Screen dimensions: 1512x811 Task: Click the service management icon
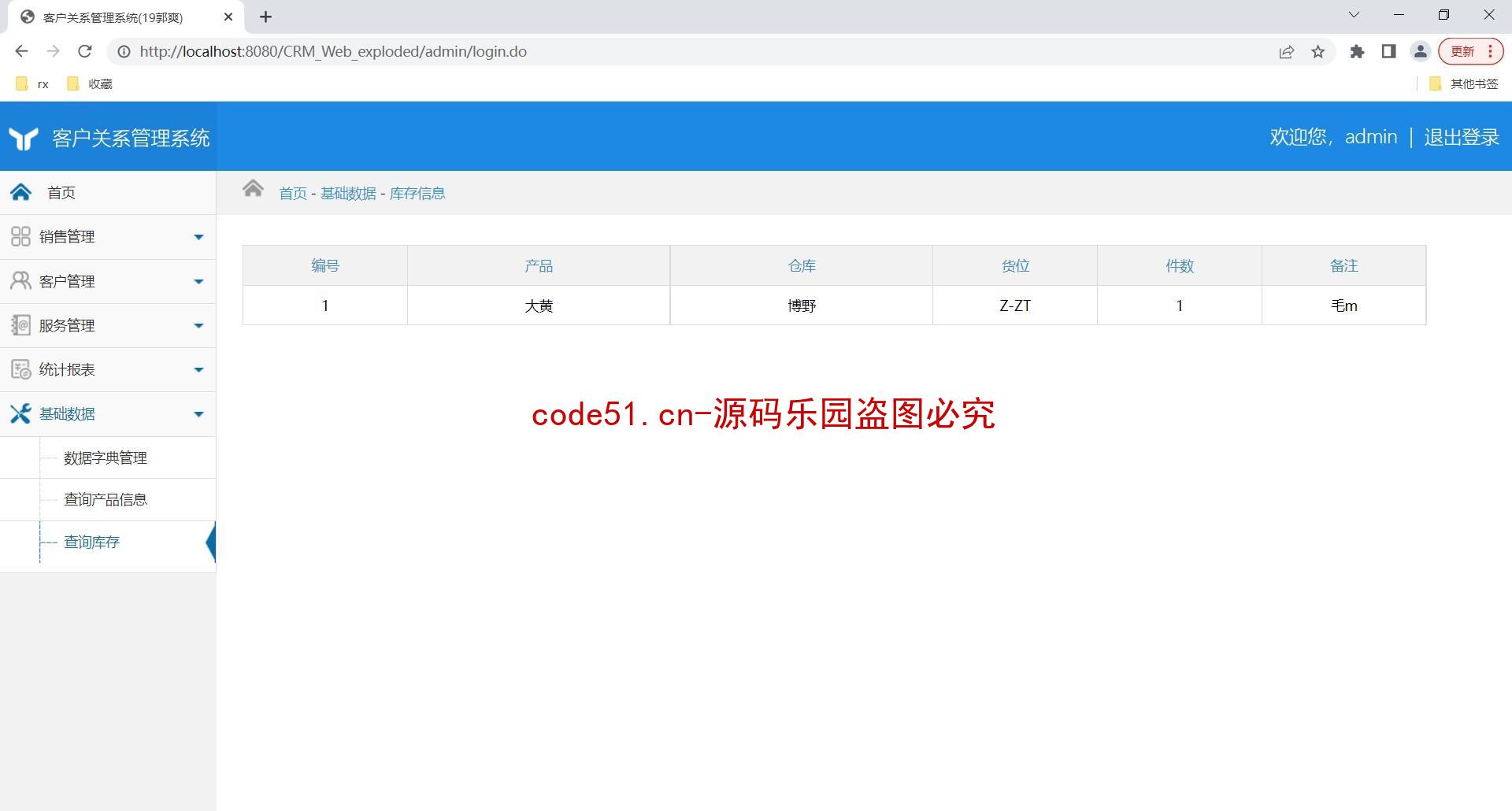tap(20, 325)
